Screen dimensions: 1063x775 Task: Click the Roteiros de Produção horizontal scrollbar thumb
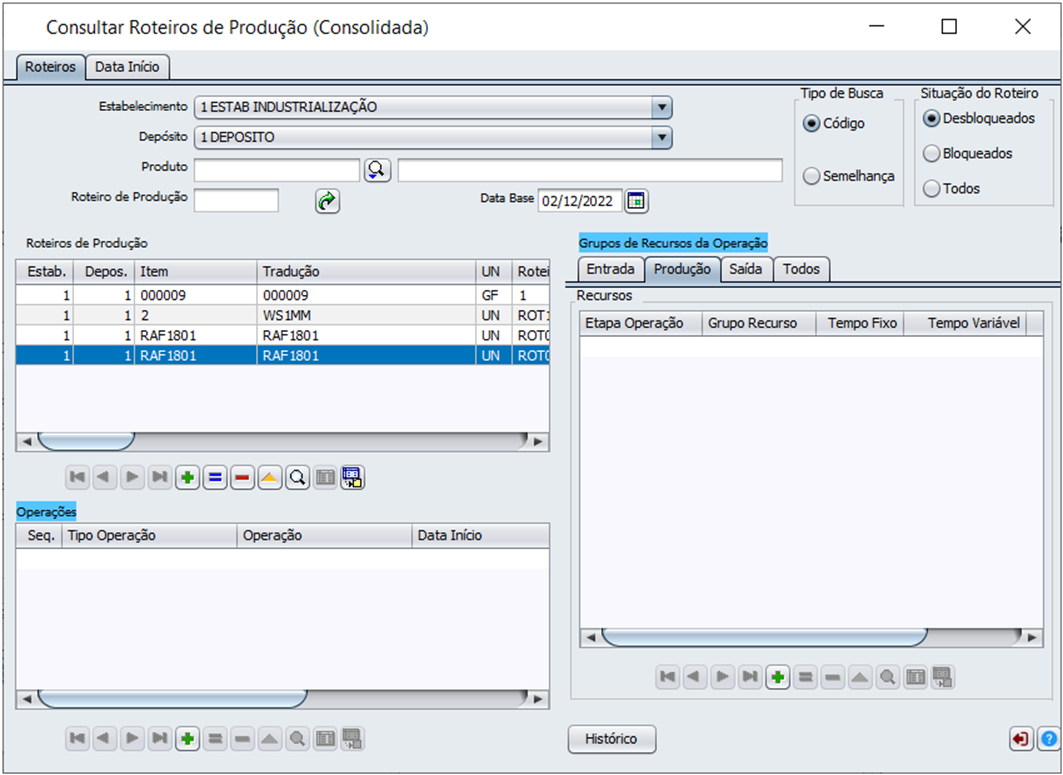pos(86,441)
